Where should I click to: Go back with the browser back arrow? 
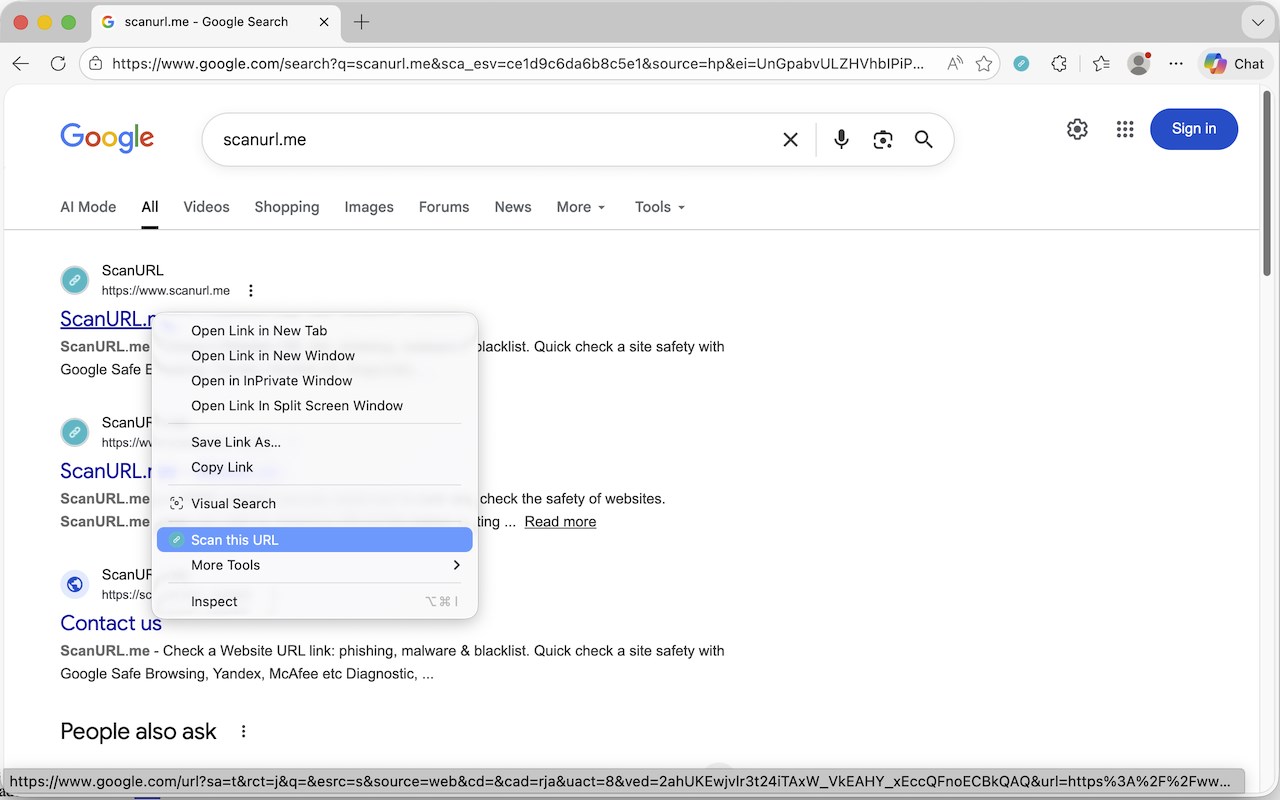[x=21, y=63]
